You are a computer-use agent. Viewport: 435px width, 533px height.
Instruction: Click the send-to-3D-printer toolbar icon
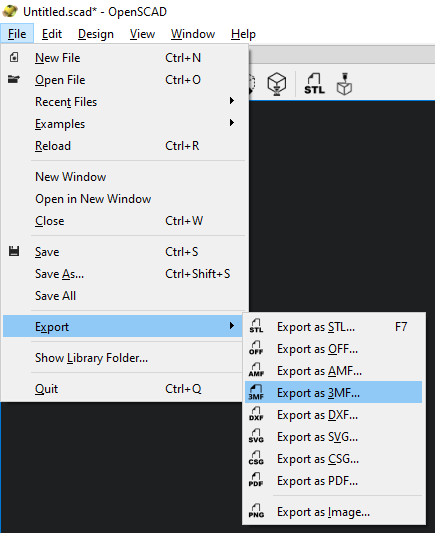[x=344, y=84]
